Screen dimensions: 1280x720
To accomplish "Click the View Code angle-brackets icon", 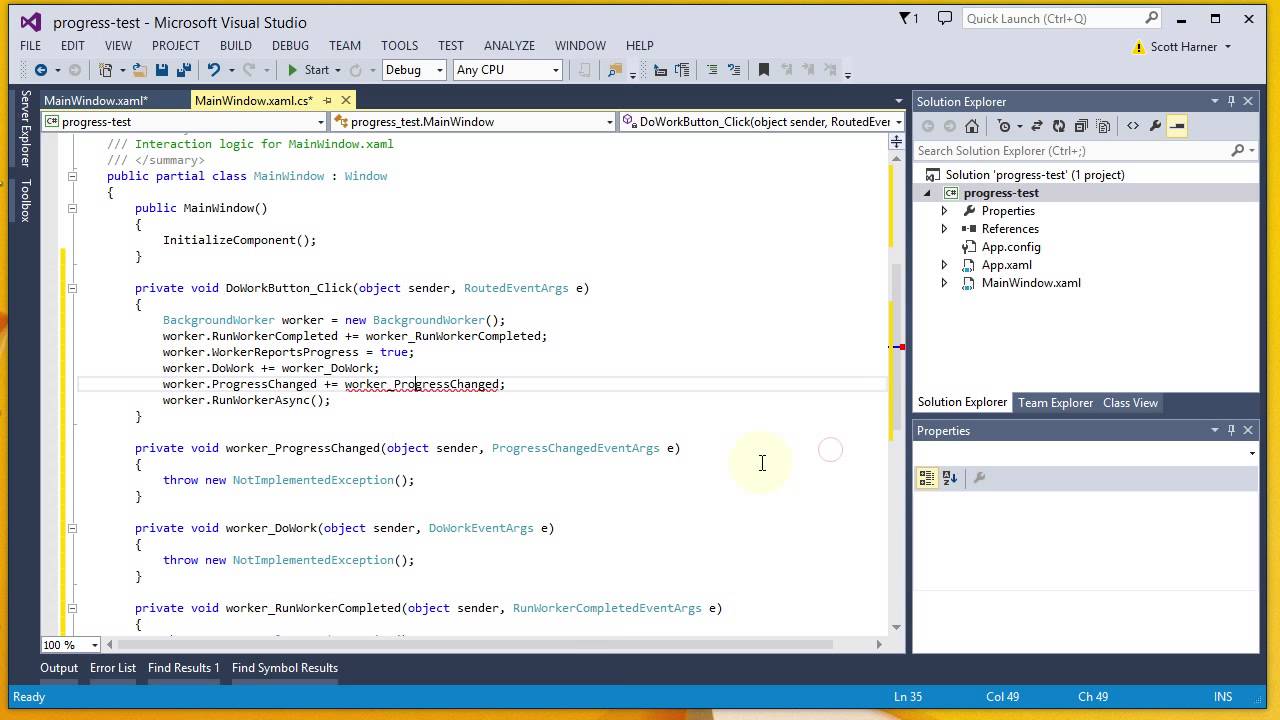I will click(x=1133, y=126).
